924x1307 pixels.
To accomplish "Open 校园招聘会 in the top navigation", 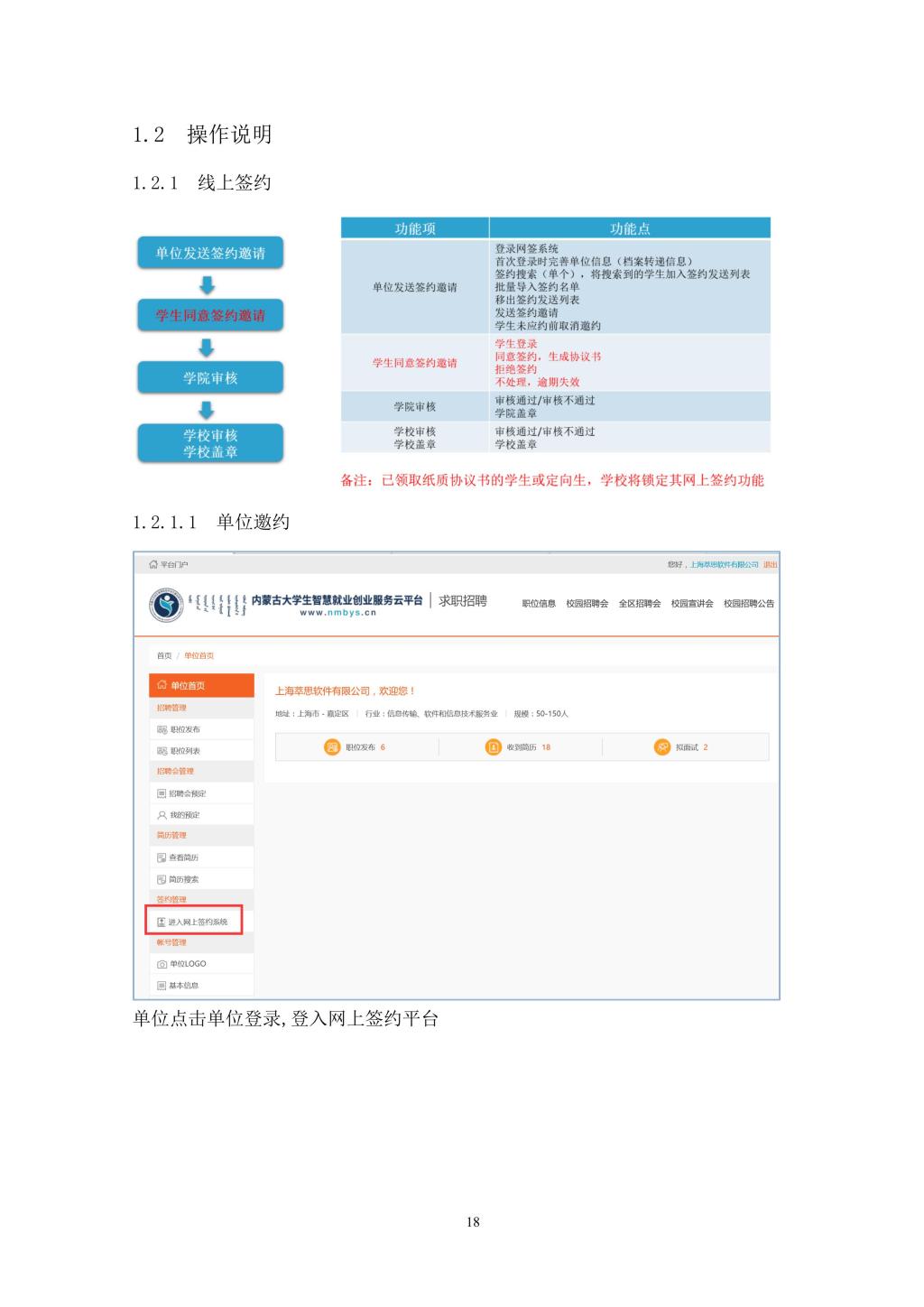I will tap(587, 604).
